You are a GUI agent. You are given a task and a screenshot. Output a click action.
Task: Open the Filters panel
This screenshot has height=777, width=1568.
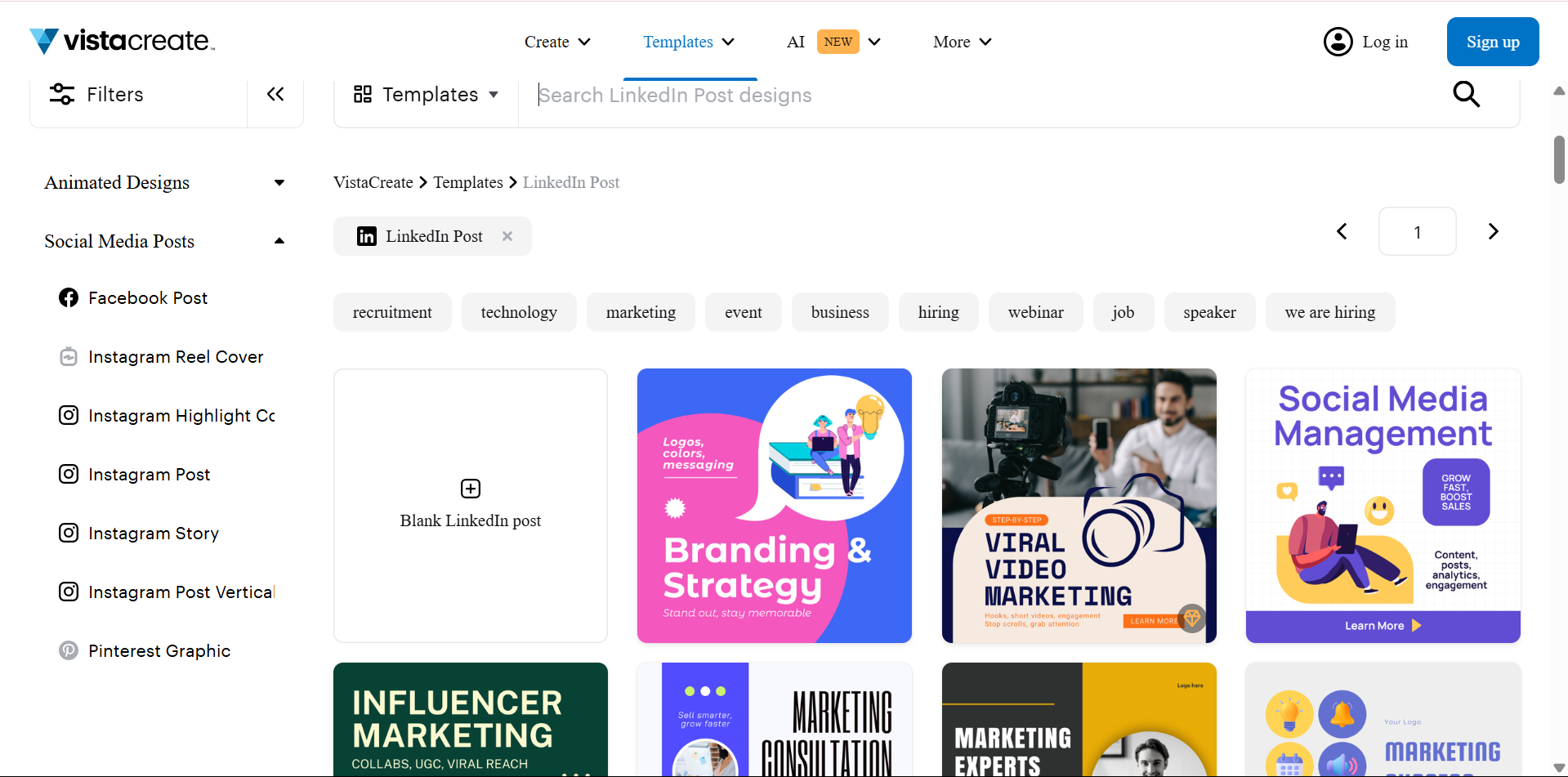point(96,94)
